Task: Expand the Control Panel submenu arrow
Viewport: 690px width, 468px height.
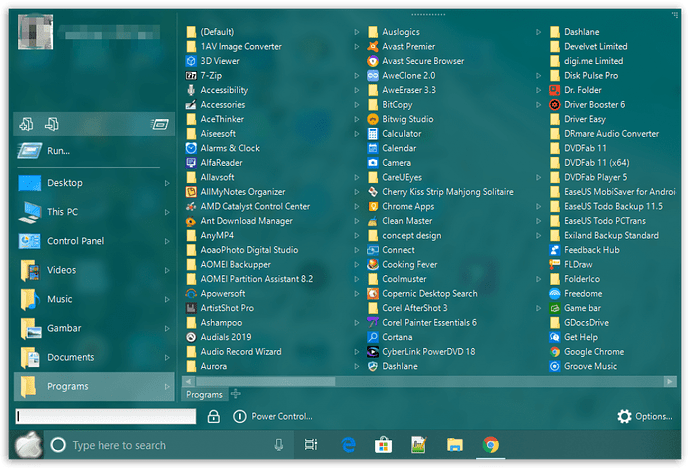Action: pos(167,241)
